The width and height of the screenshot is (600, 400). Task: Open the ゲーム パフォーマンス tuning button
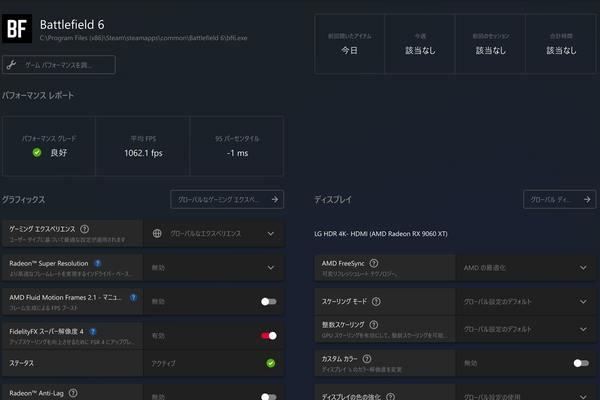pos(59,65)
